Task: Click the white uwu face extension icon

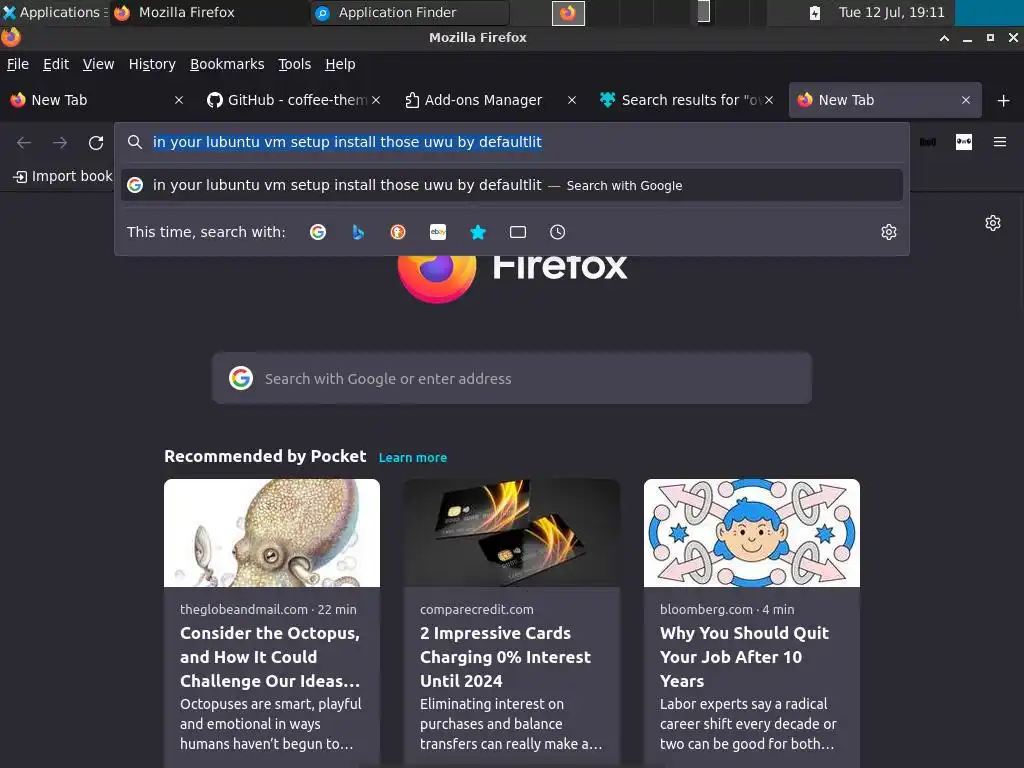Action: point(964,142)
